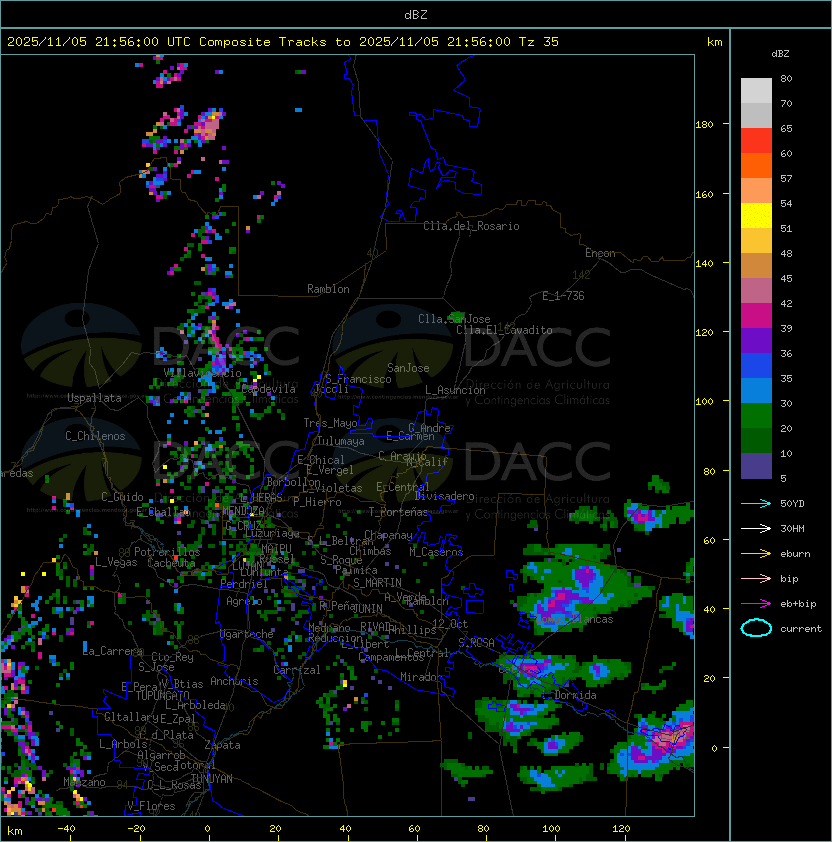Viewport: 832px width, 842px height.
Task: Click the magenta eb+bip arrow in legend
Action: pyautogui.click(x=756, y=604)
